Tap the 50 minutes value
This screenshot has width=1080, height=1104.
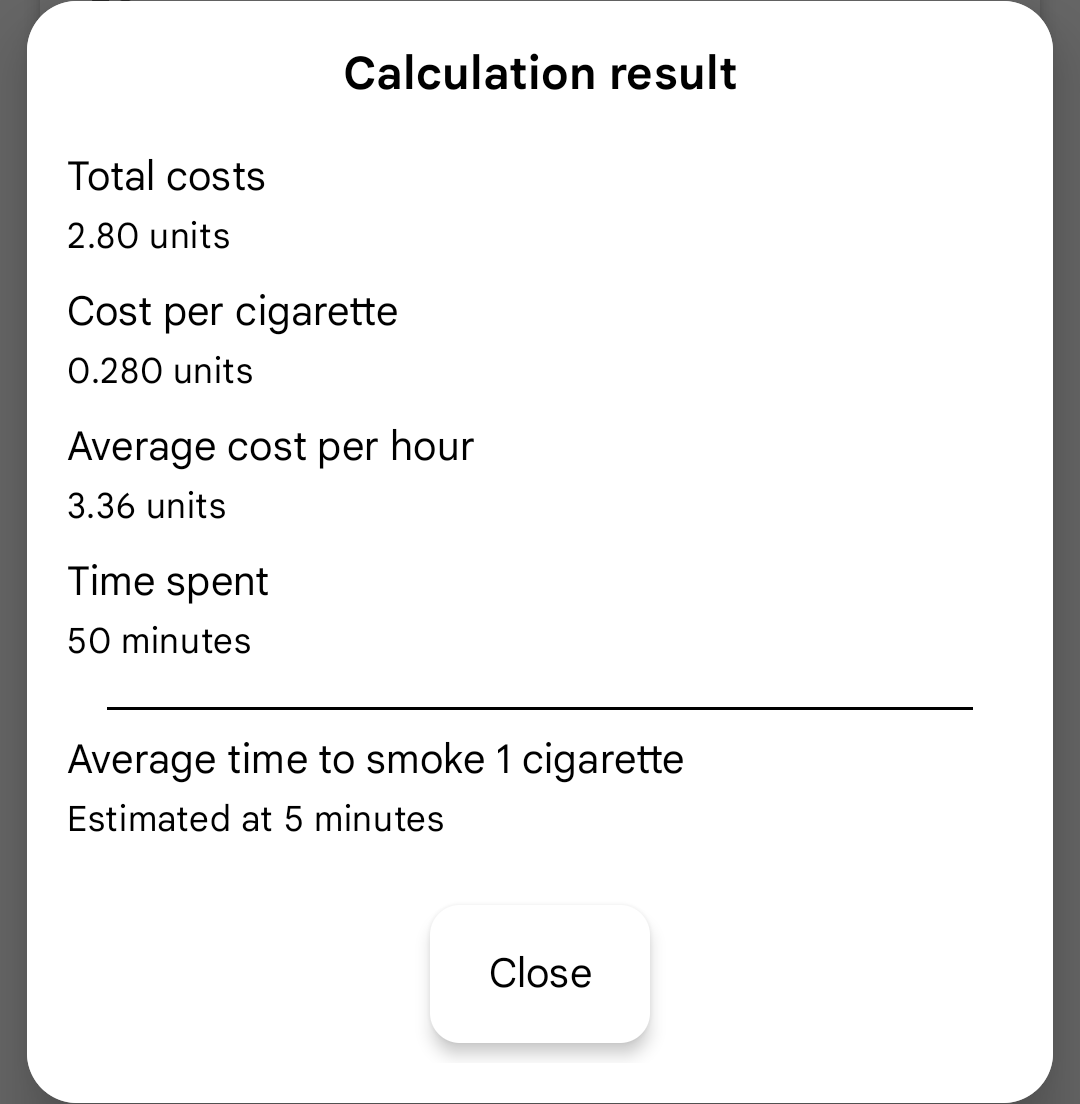159,641
